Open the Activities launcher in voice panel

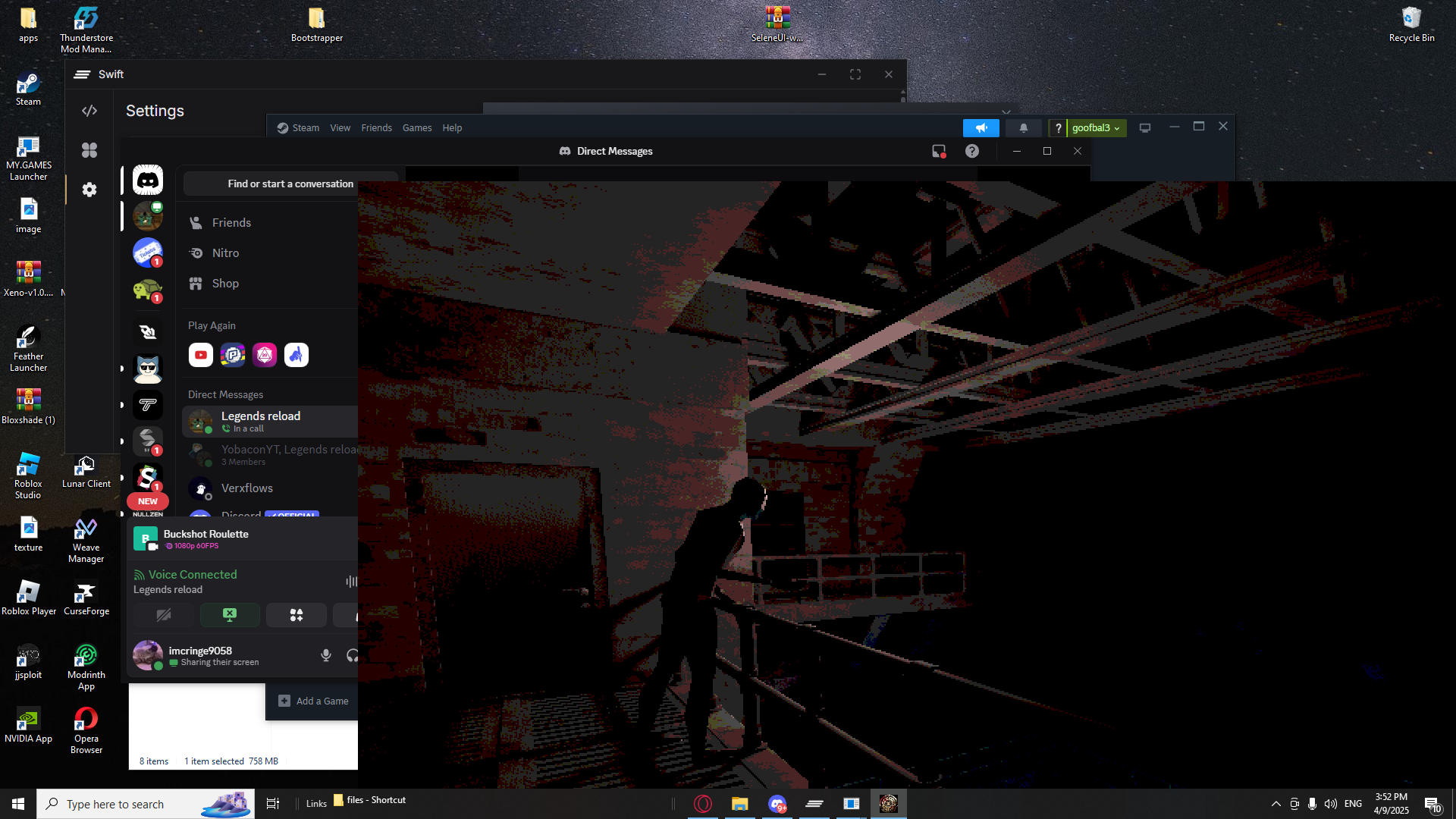[297, 615]
